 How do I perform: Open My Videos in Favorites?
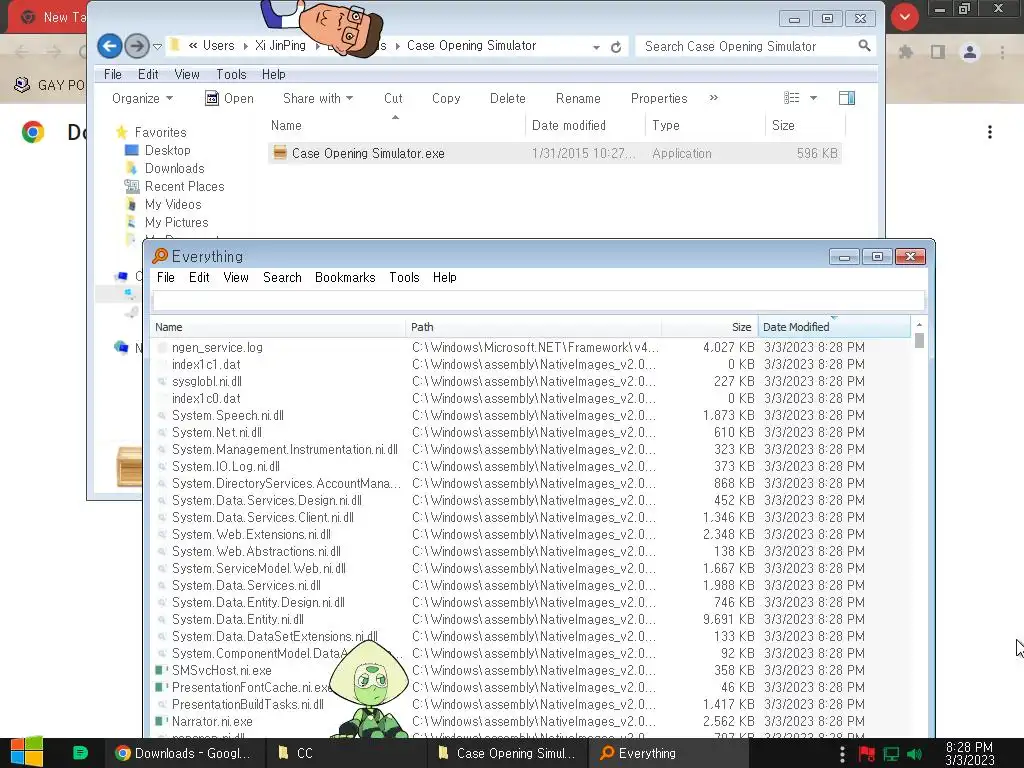point(173,204)
